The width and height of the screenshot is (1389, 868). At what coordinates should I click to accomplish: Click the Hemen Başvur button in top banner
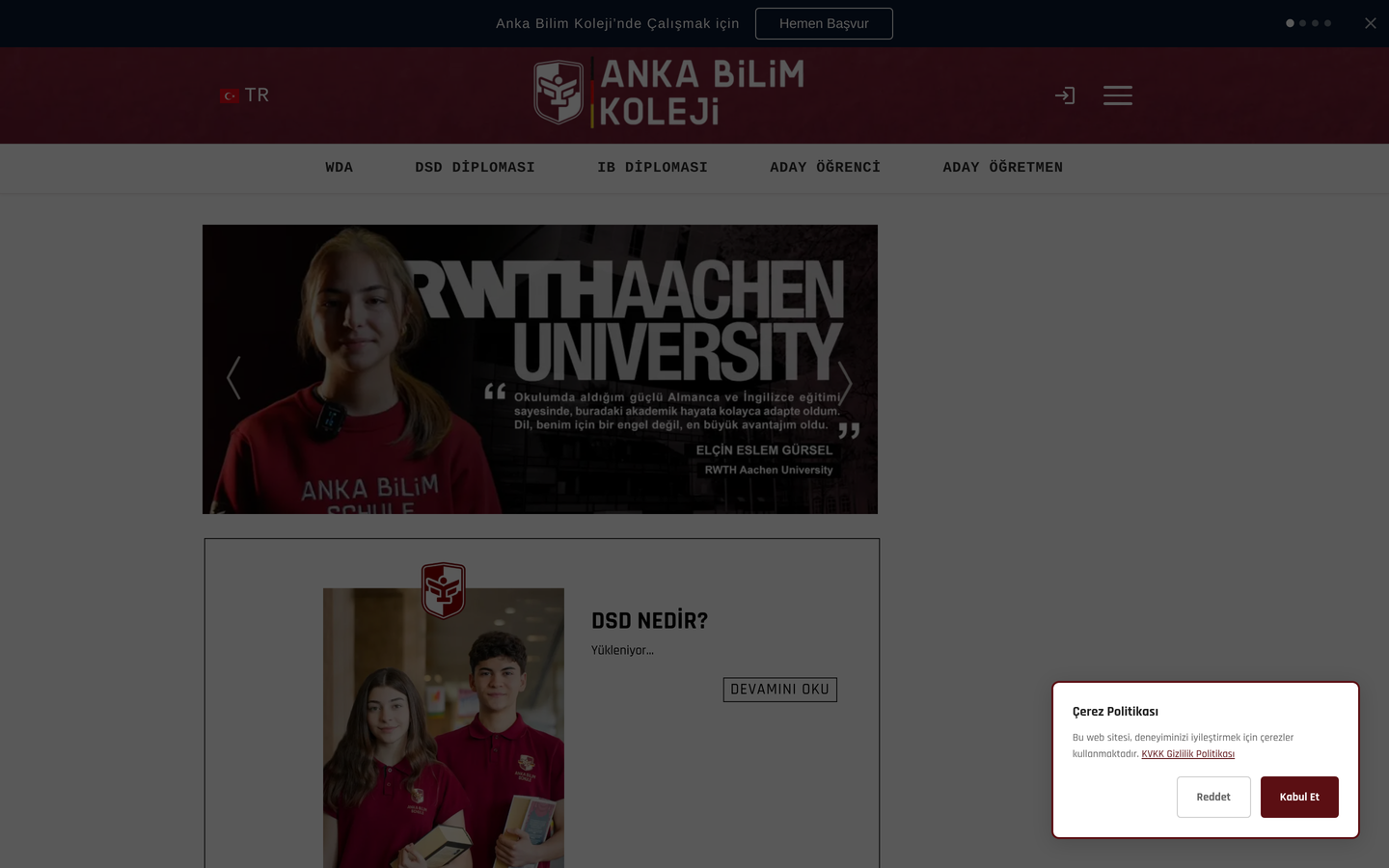(x=824, y=23)
